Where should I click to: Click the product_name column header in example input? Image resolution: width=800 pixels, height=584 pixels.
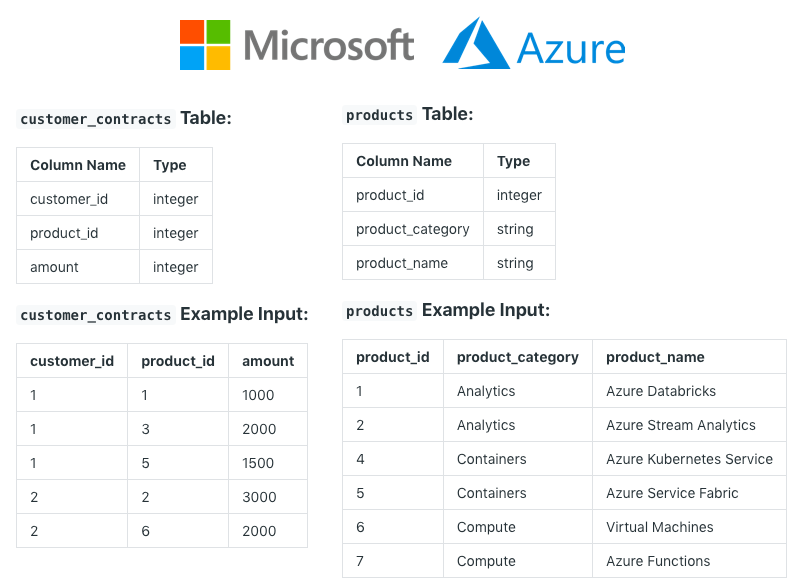[655, 357]
